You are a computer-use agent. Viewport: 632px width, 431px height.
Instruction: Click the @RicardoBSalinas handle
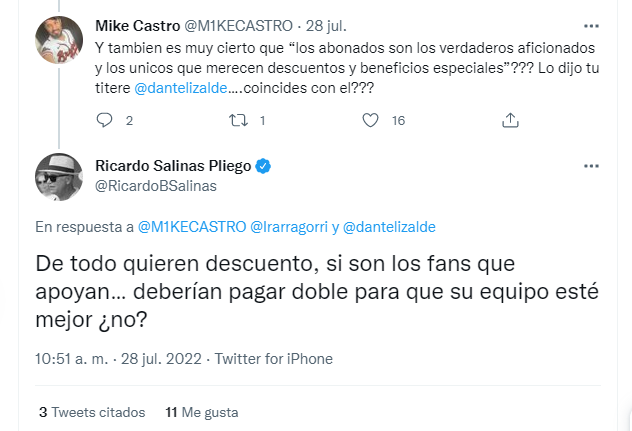pos(155,184)
